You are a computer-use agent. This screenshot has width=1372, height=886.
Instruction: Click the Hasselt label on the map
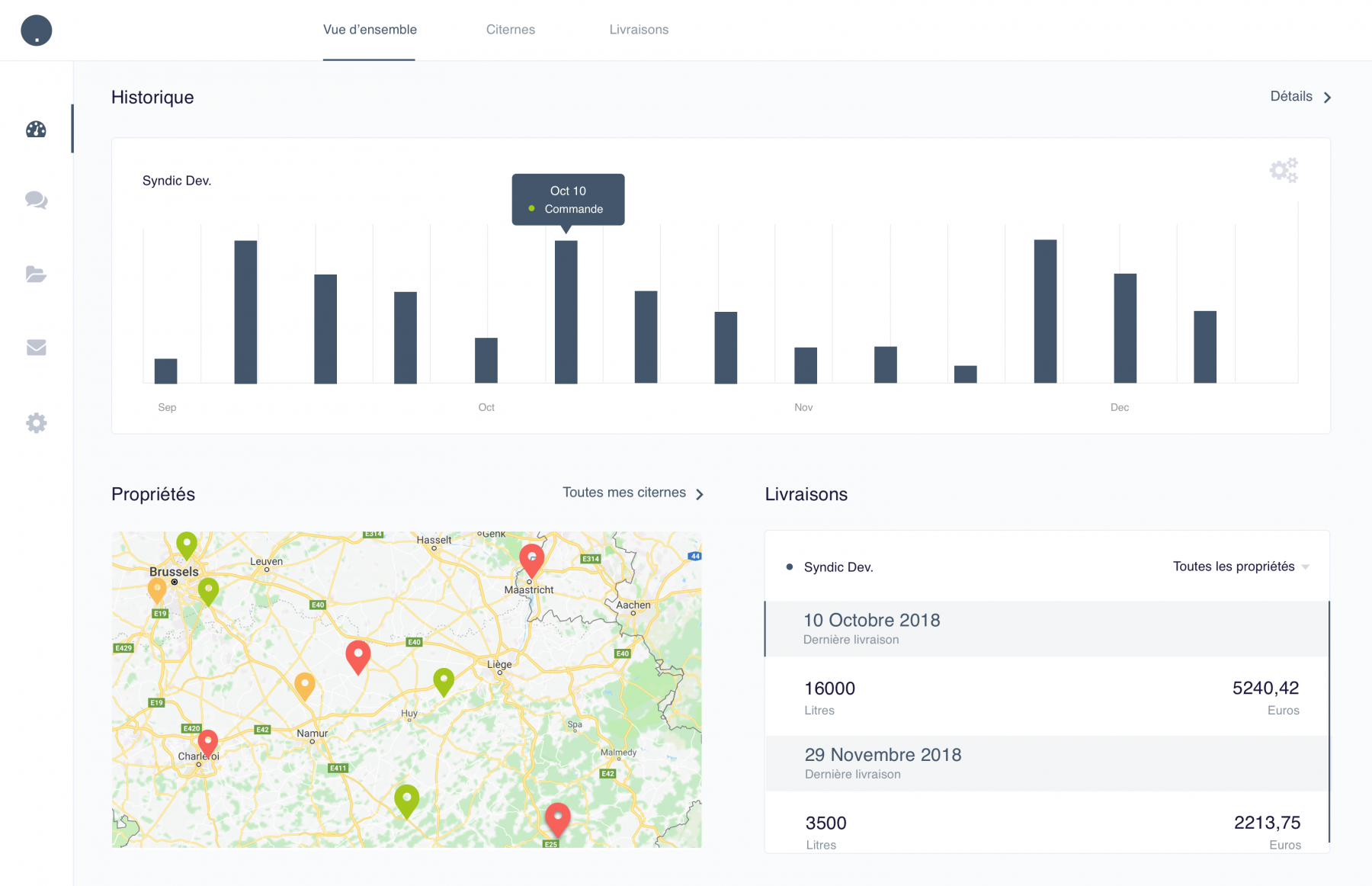(x=434, y=540)
